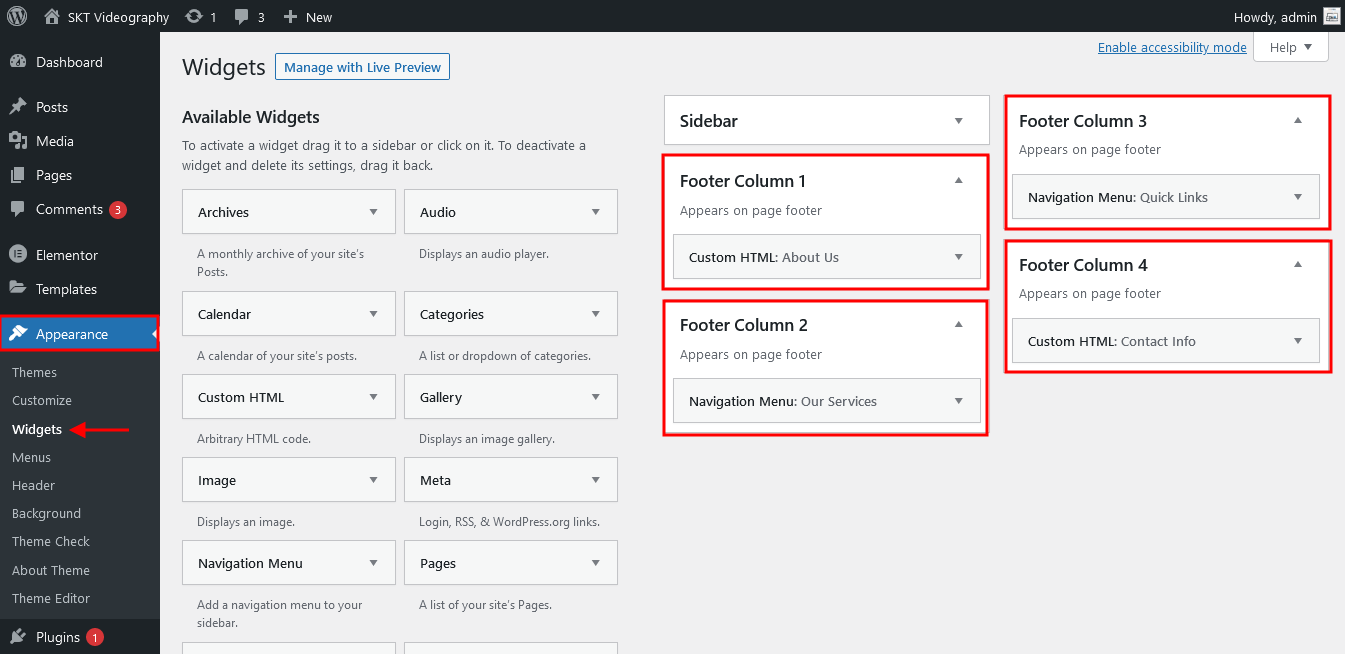Viewport: 1345px width, 654px height.
Task: Open the Header submenu item
Action: pyautogui.click(x=33, y=485)
